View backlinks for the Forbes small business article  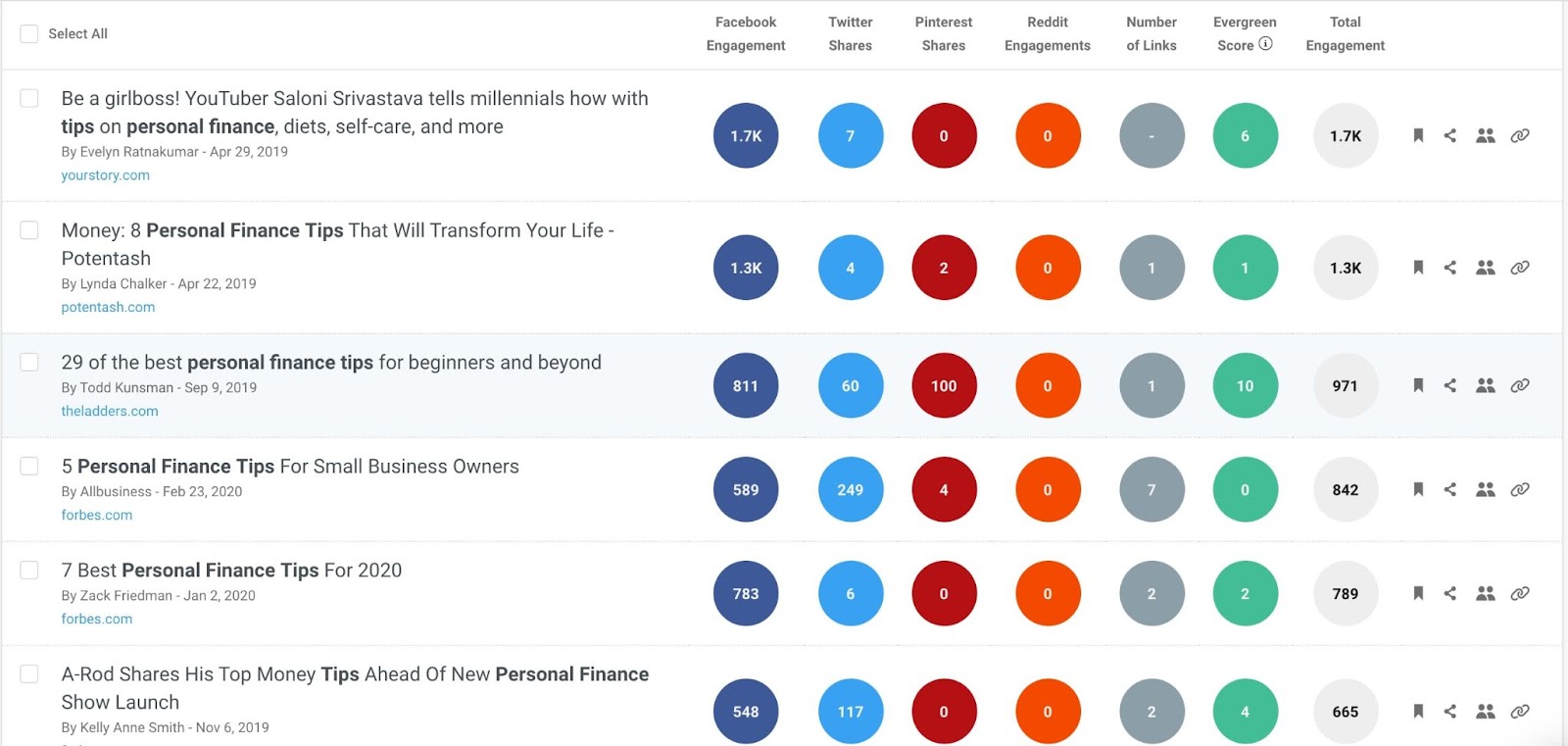1520,489
